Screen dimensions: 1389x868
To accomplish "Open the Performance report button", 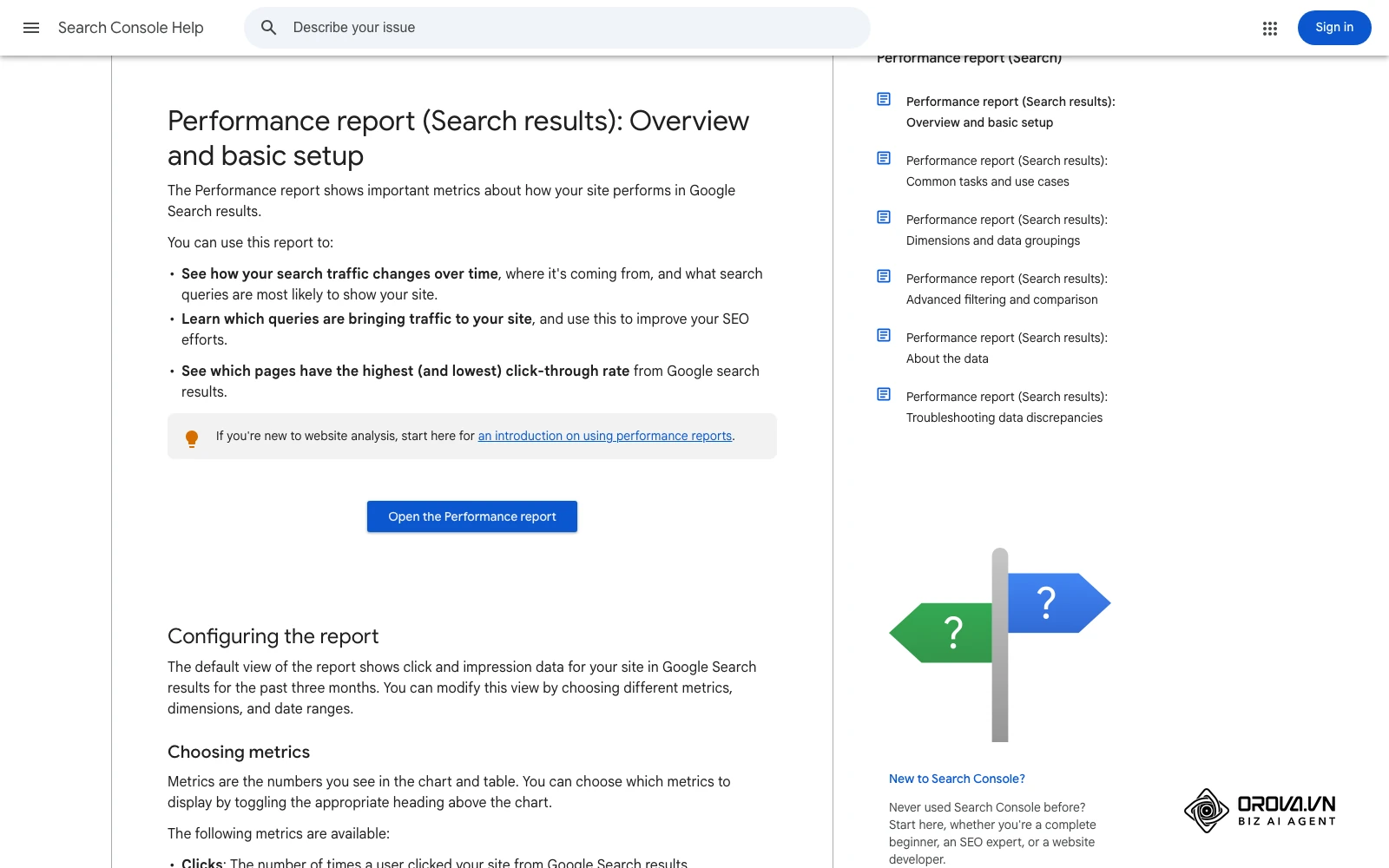I will [472, 516].
